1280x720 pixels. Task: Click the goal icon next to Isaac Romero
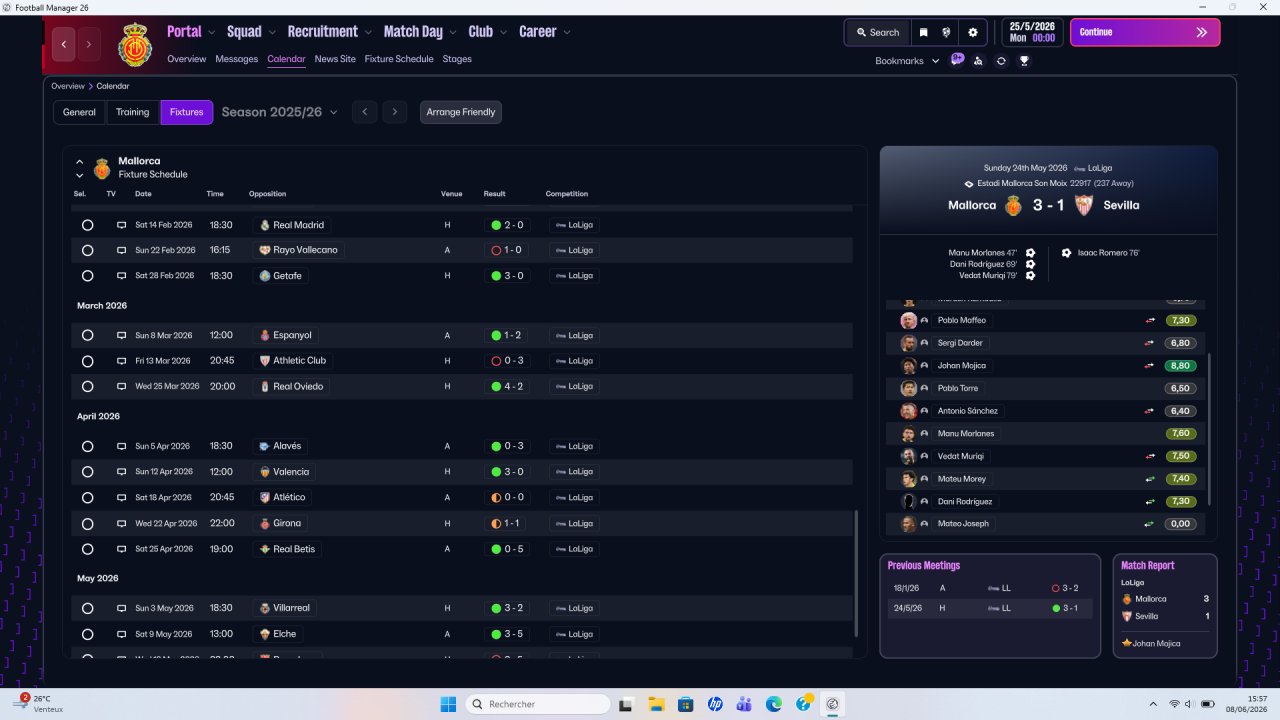(x=1066, y=253)
